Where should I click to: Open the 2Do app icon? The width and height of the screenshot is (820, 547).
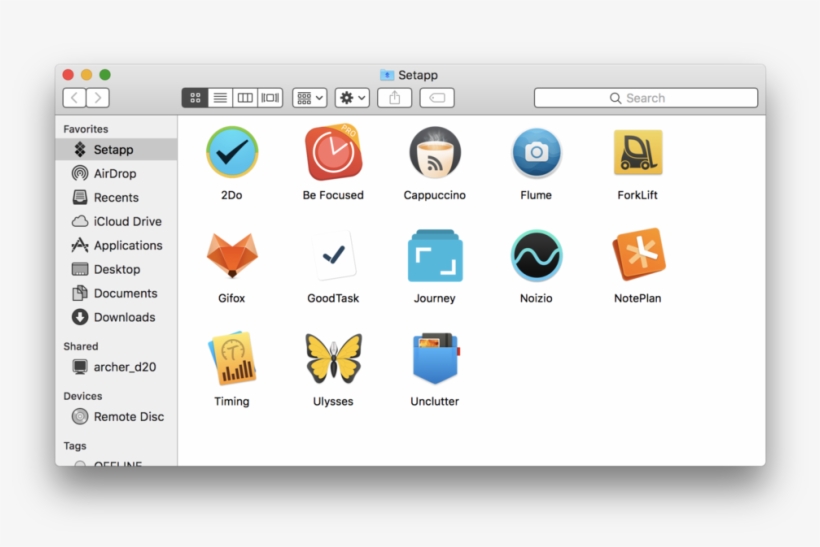pyautogui.click(x=232, y=152)
